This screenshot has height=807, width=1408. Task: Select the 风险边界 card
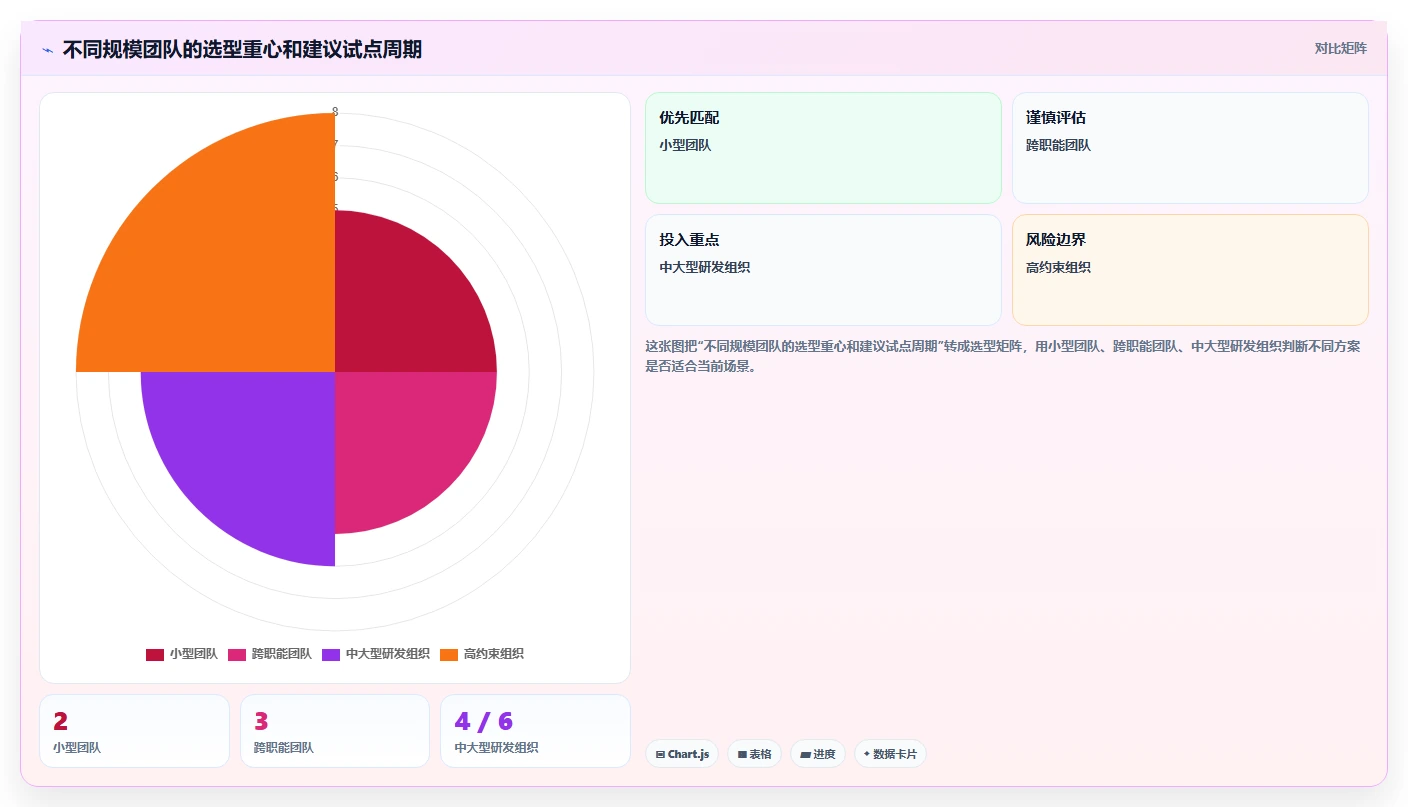click(1190, 270)
